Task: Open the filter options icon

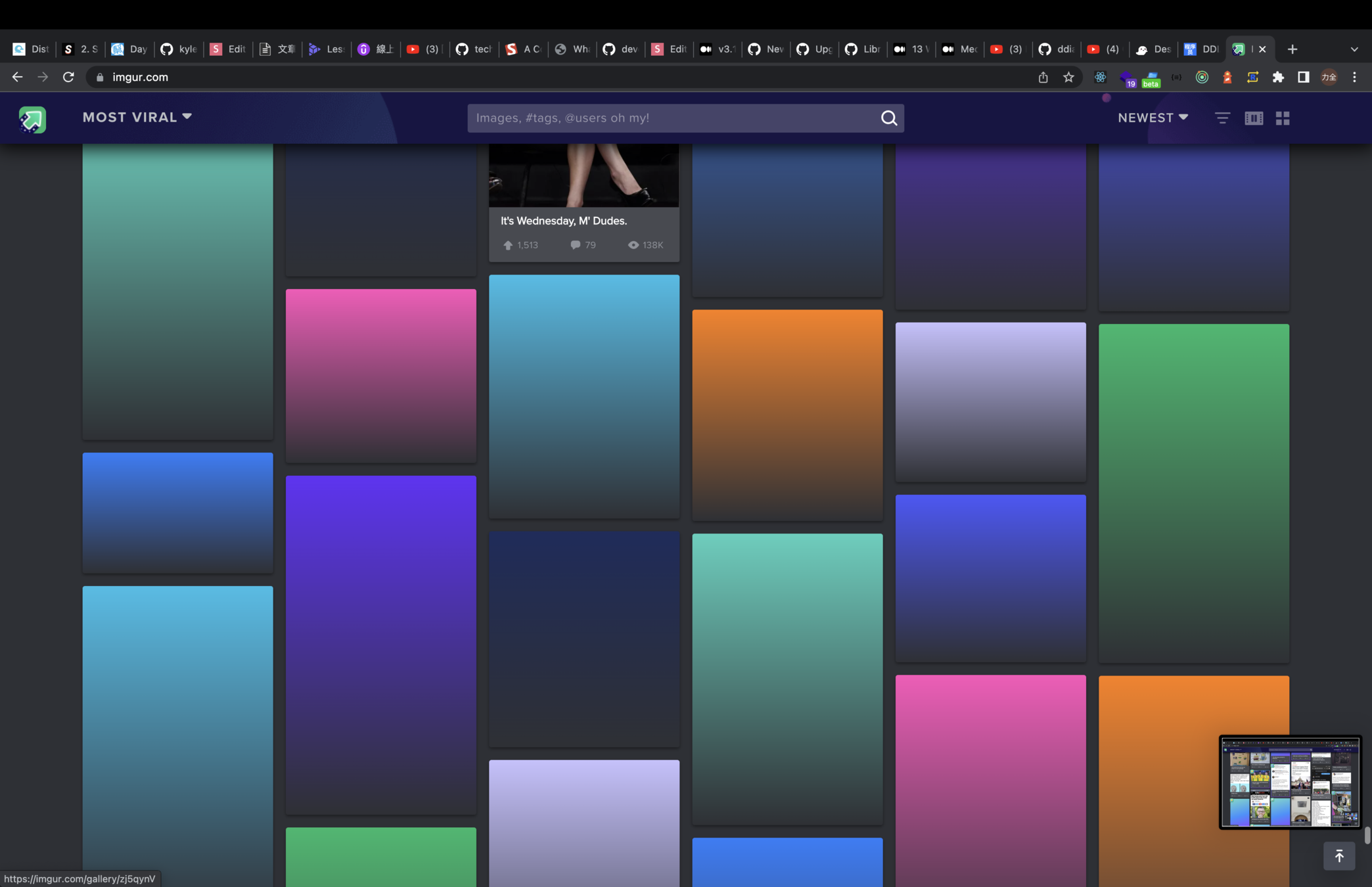Action: tap(1222, 118)
